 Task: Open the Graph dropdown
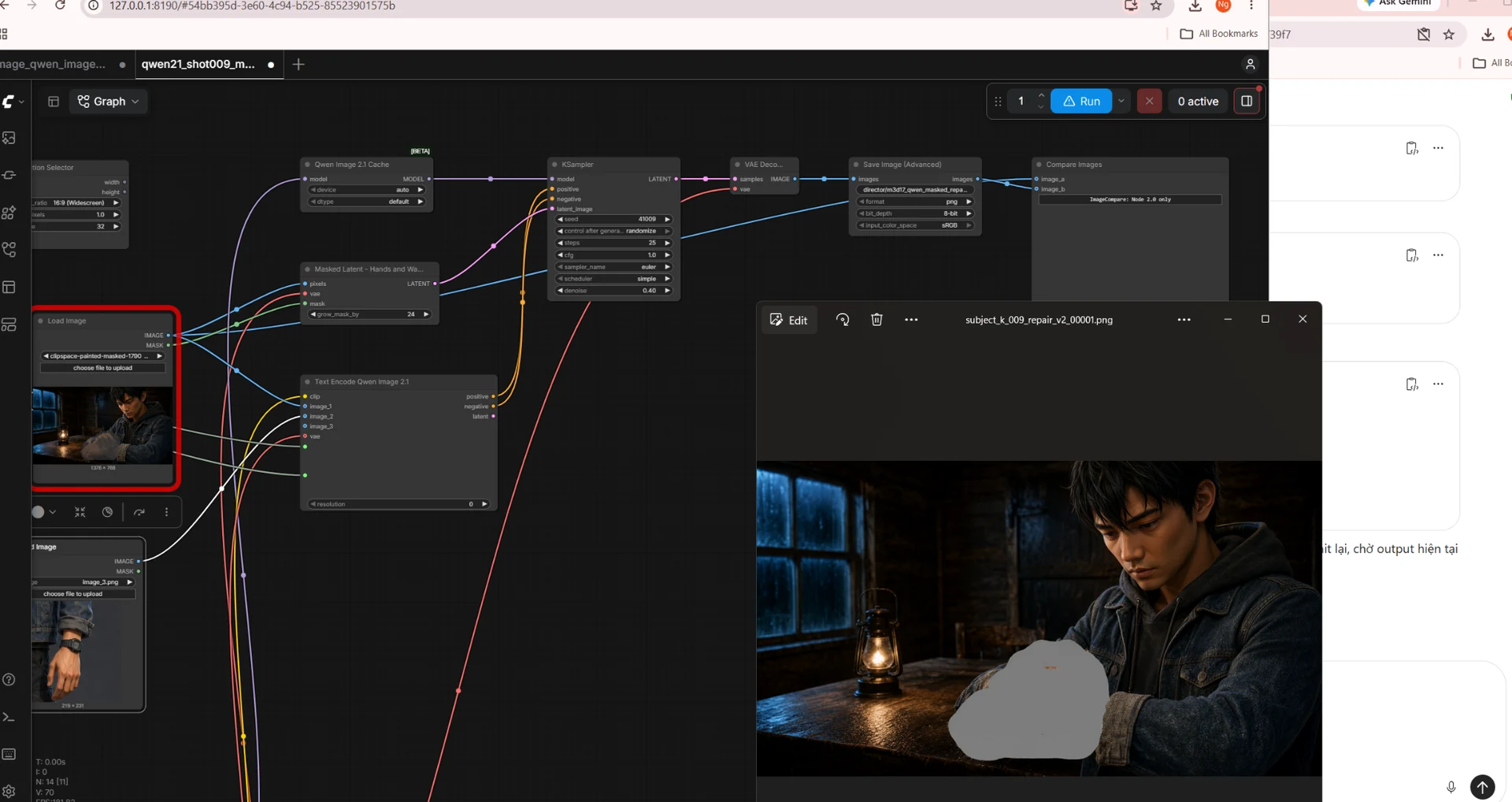click(x=109, y=102)
